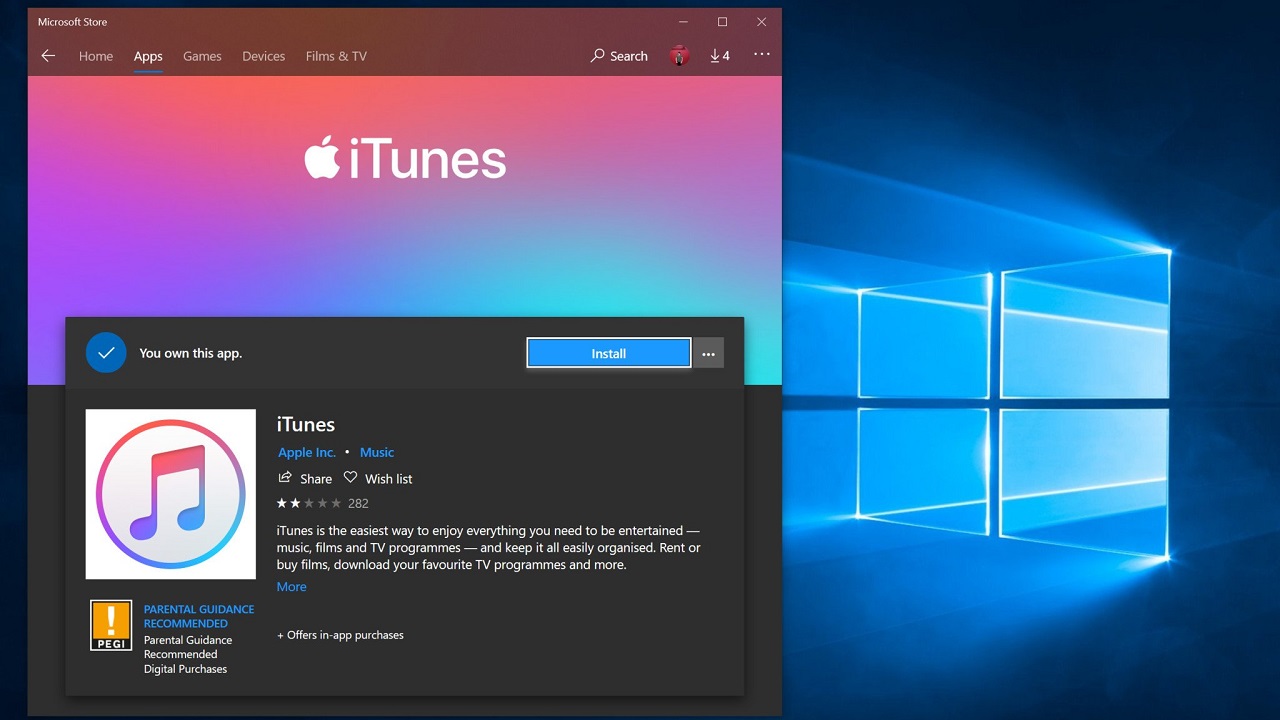The height and width of the screenshot is (720, 1280).
Task: Add iTunes to Wish list
Action: click(x=378, y=478)
